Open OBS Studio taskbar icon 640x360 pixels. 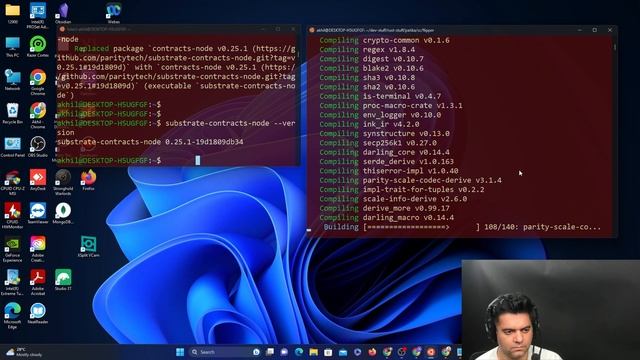click(x=402, y=352)
